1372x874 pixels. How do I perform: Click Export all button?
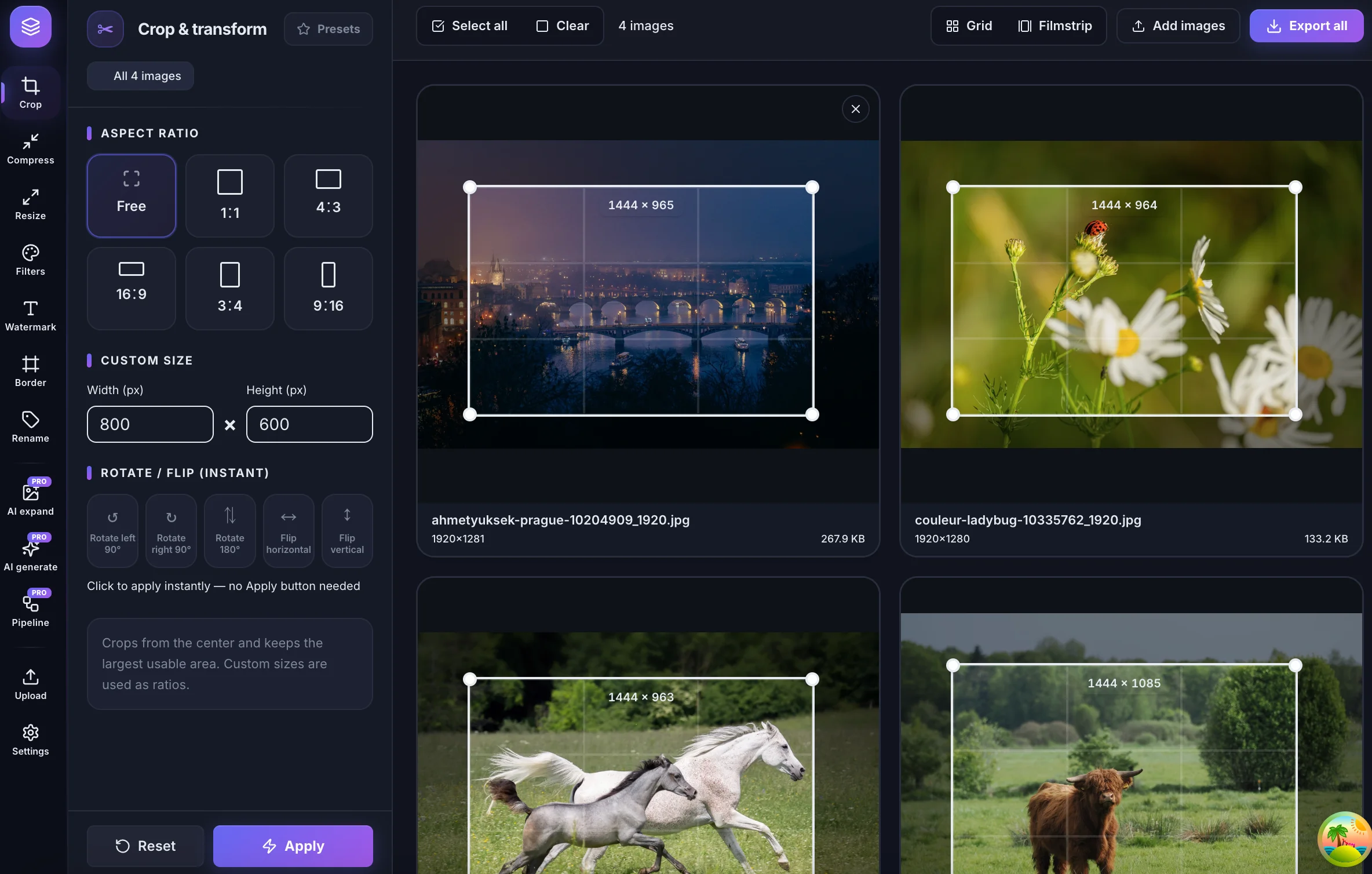[x=1307, y=26]
